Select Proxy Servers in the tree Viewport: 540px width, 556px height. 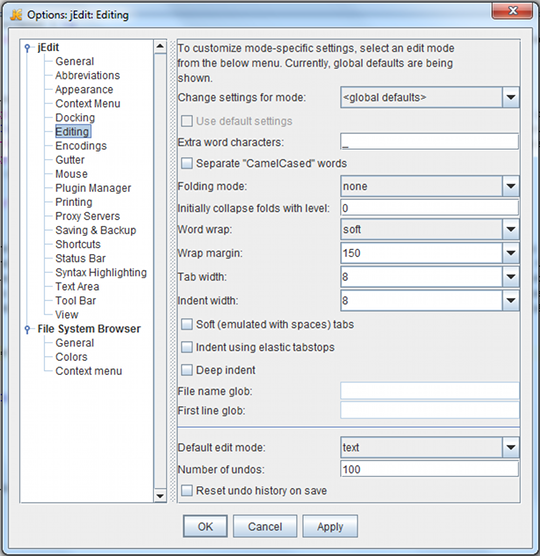(x=88, y=216)
